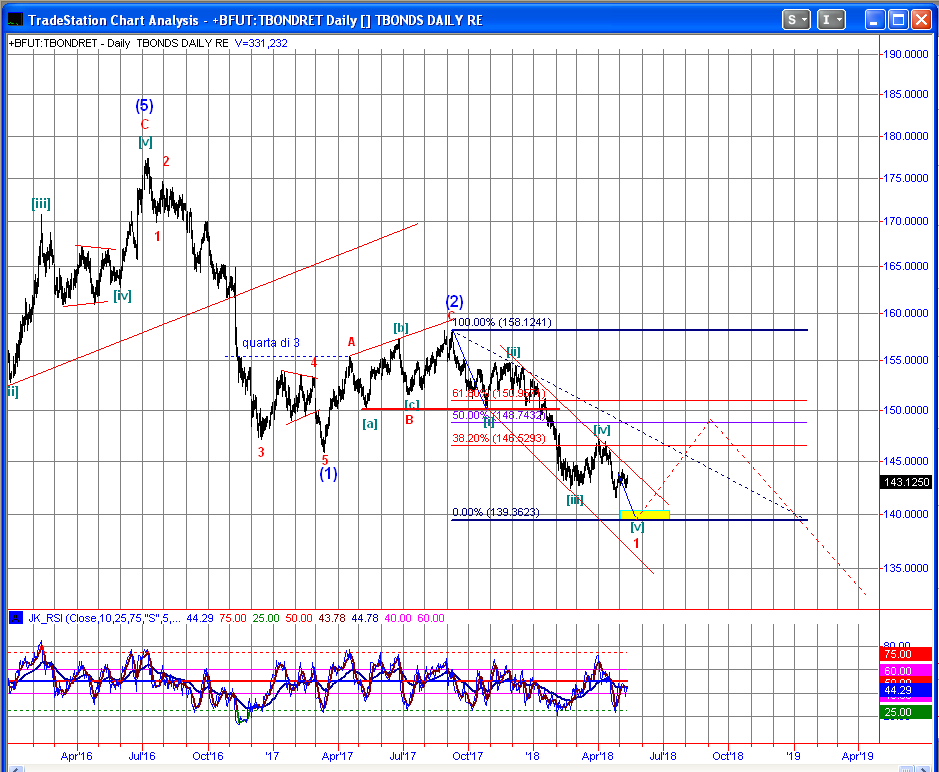Viewport: 939px width, 772px height.
Task: Click the volume value 'V=331,232'
Action: pos(261,43)
